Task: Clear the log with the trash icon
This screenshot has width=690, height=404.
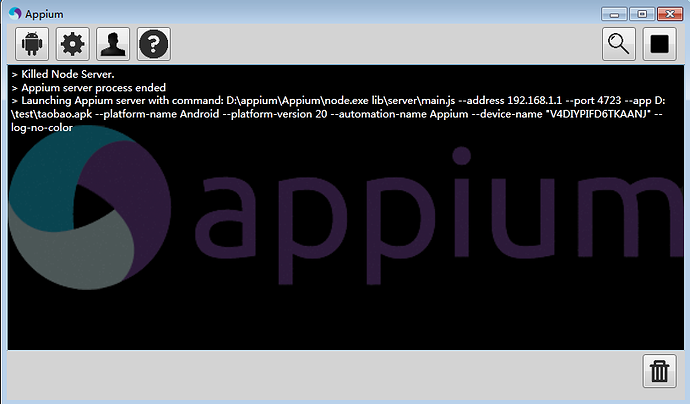Action: click(659, 371)
